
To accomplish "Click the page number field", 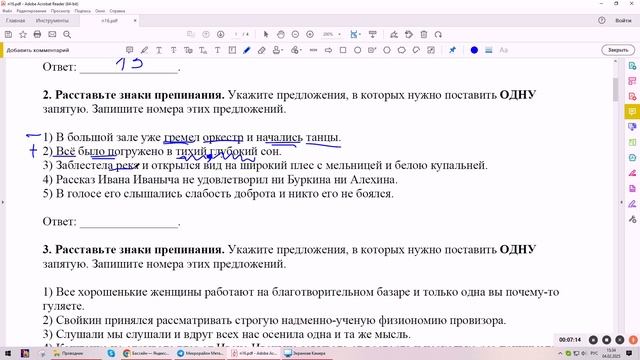I will (236, 35).
